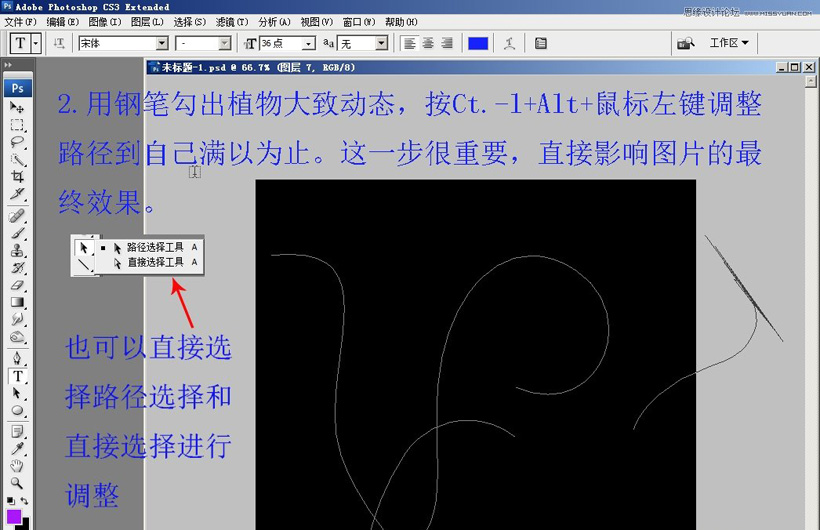
Task: Set left text alignment
Action: click(x=409, y=43)
